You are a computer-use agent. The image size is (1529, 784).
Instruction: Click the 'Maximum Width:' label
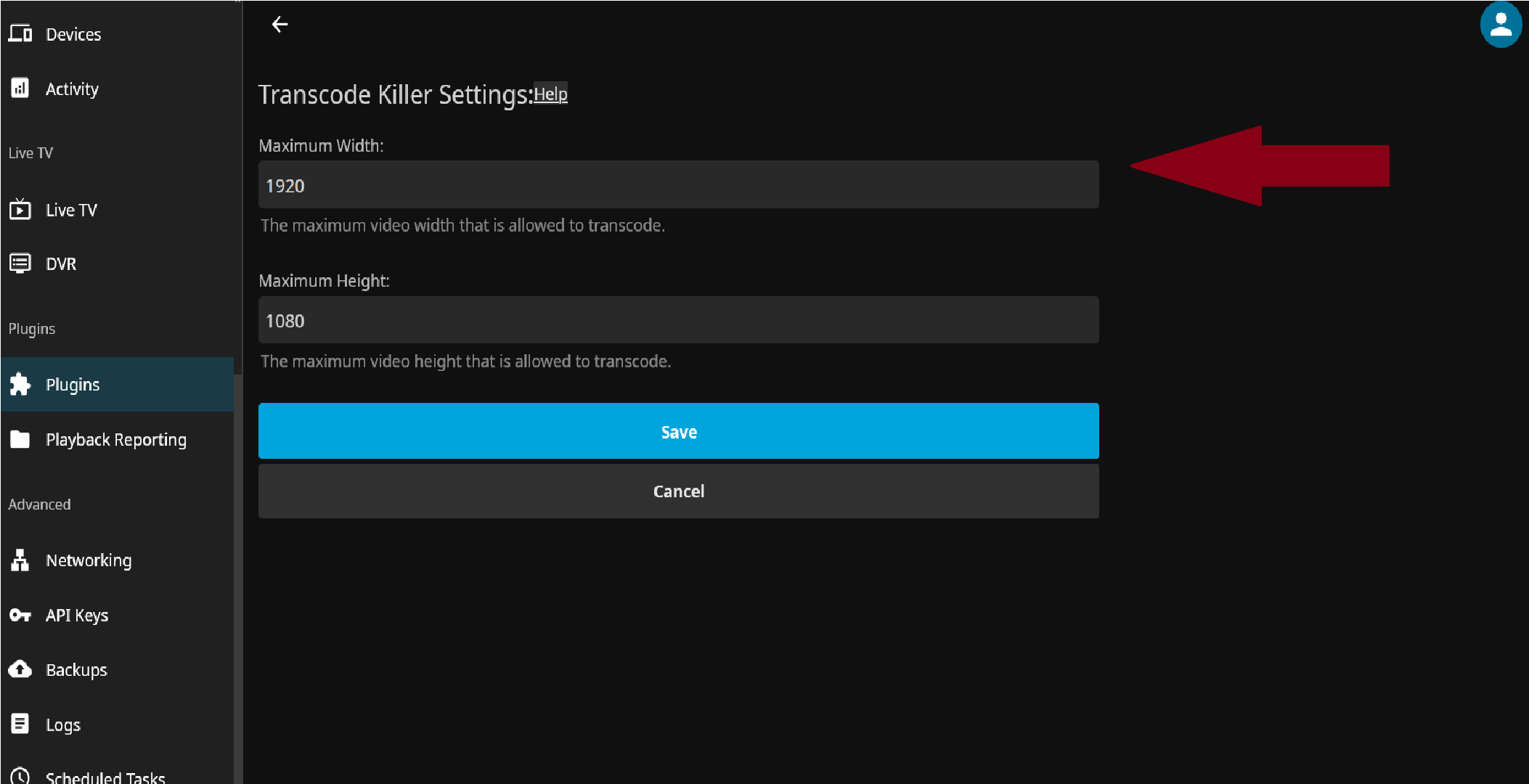[321, 146]
